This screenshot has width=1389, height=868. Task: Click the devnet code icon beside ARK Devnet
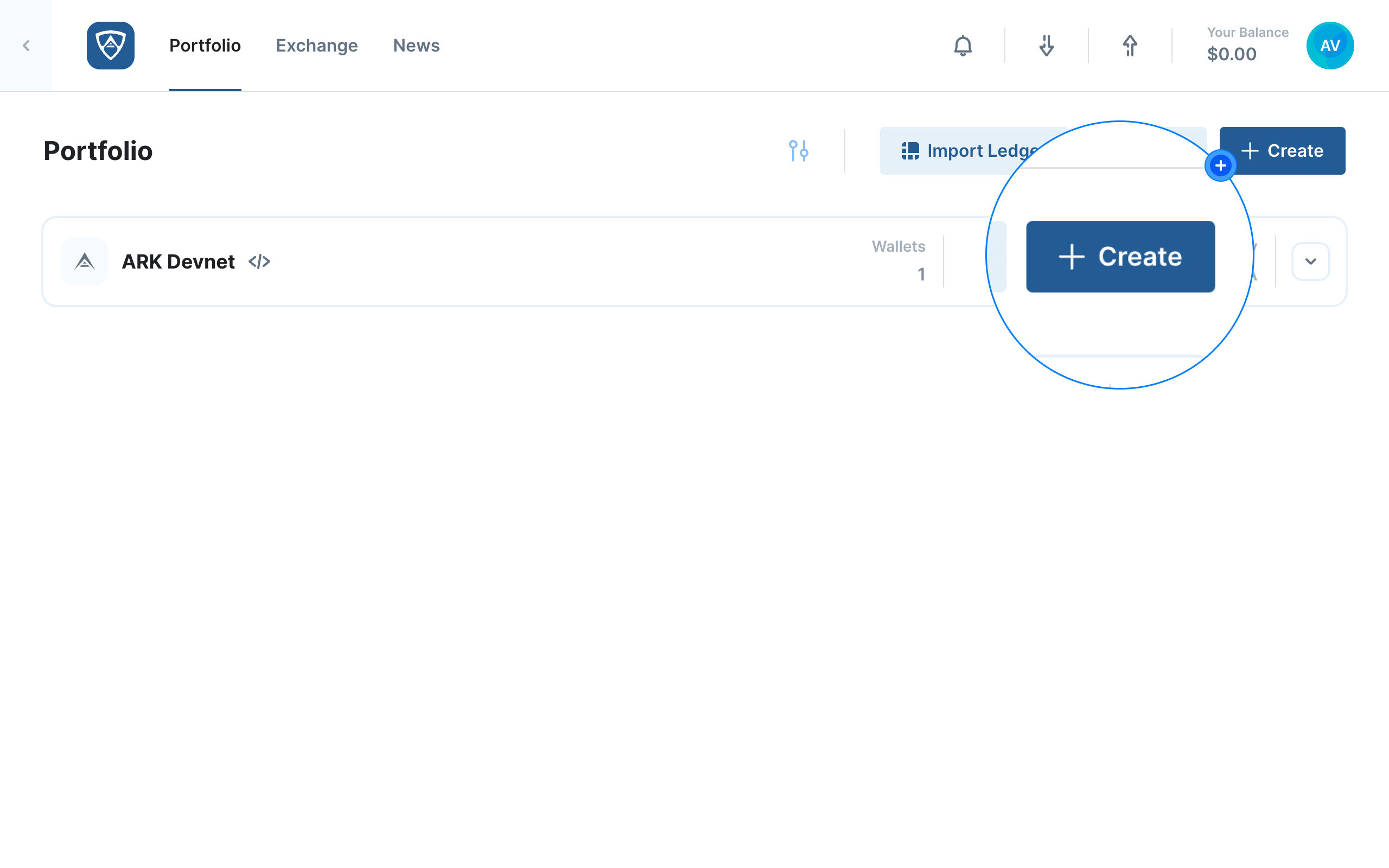pos(259,261)
